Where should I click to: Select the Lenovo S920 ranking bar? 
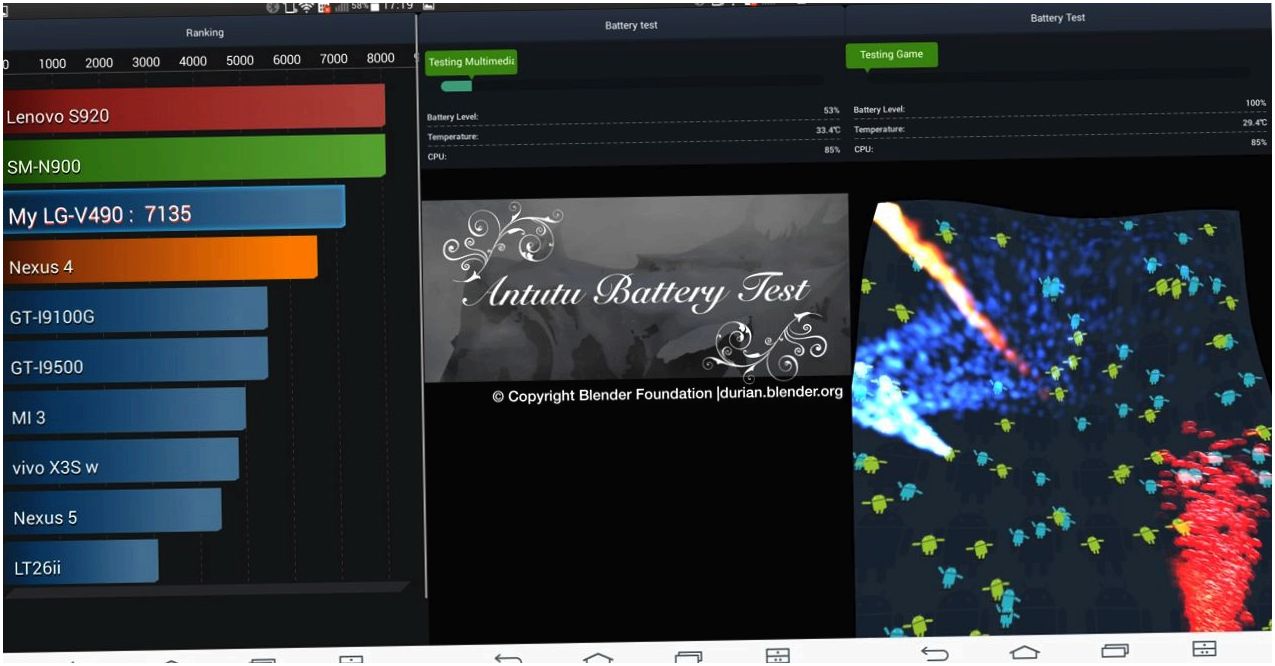coord(194,107)
